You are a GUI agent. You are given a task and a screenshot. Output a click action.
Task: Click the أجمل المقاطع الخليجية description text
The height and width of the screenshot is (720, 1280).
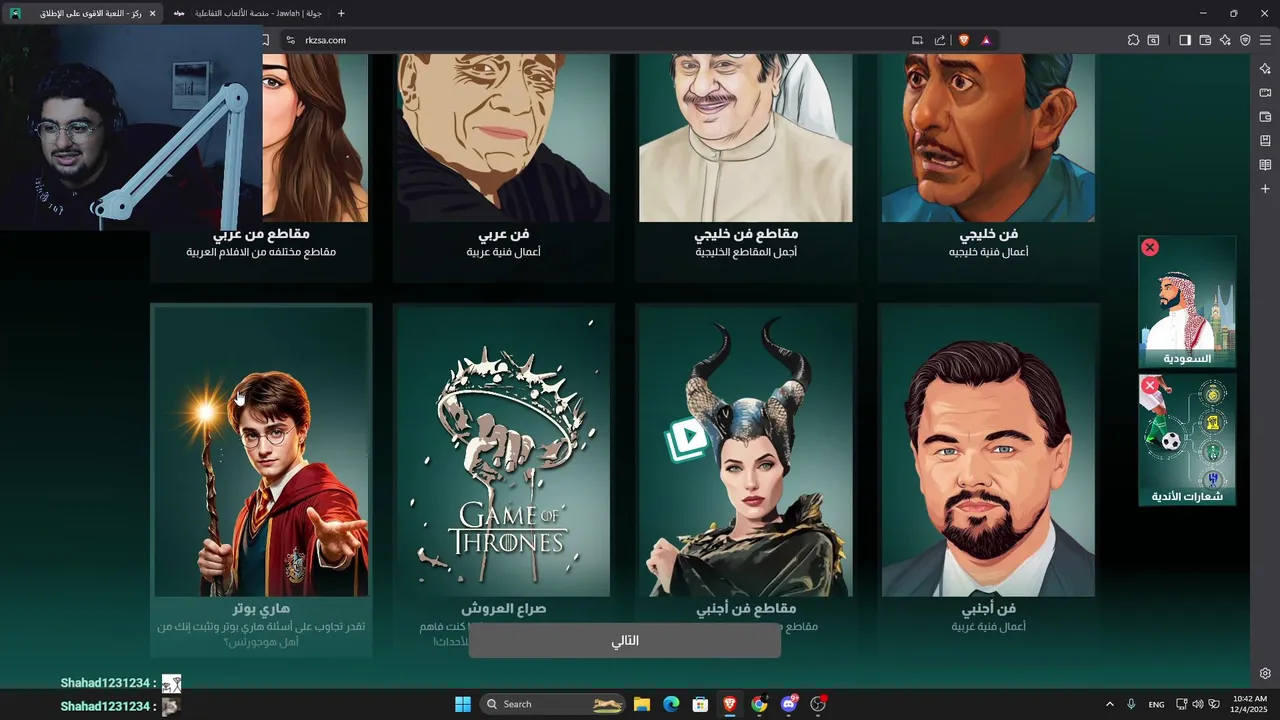tap(746, 252)
